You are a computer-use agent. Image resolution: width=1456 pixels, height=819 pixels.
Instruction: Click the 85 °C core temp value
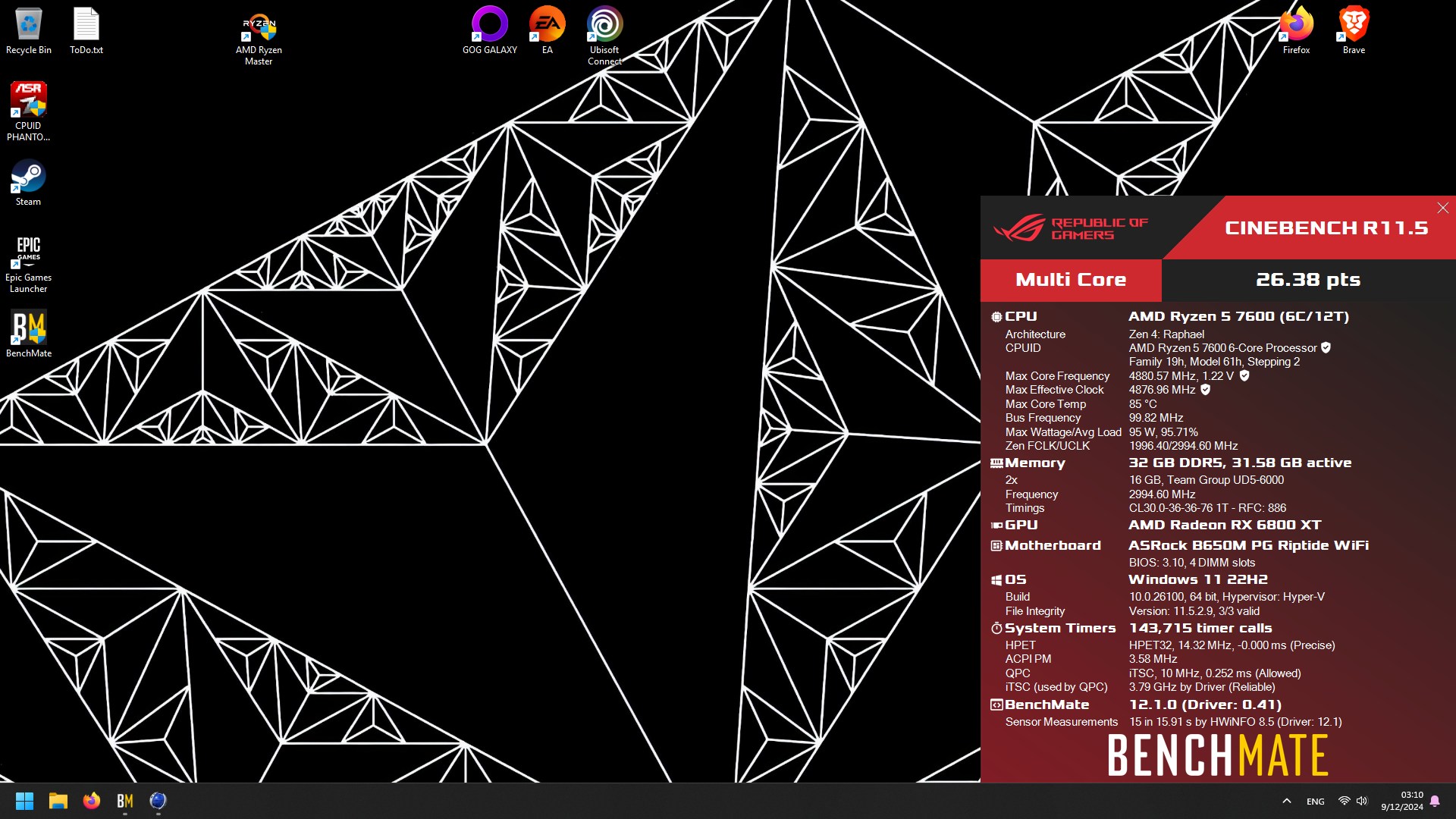(1143, 404)
